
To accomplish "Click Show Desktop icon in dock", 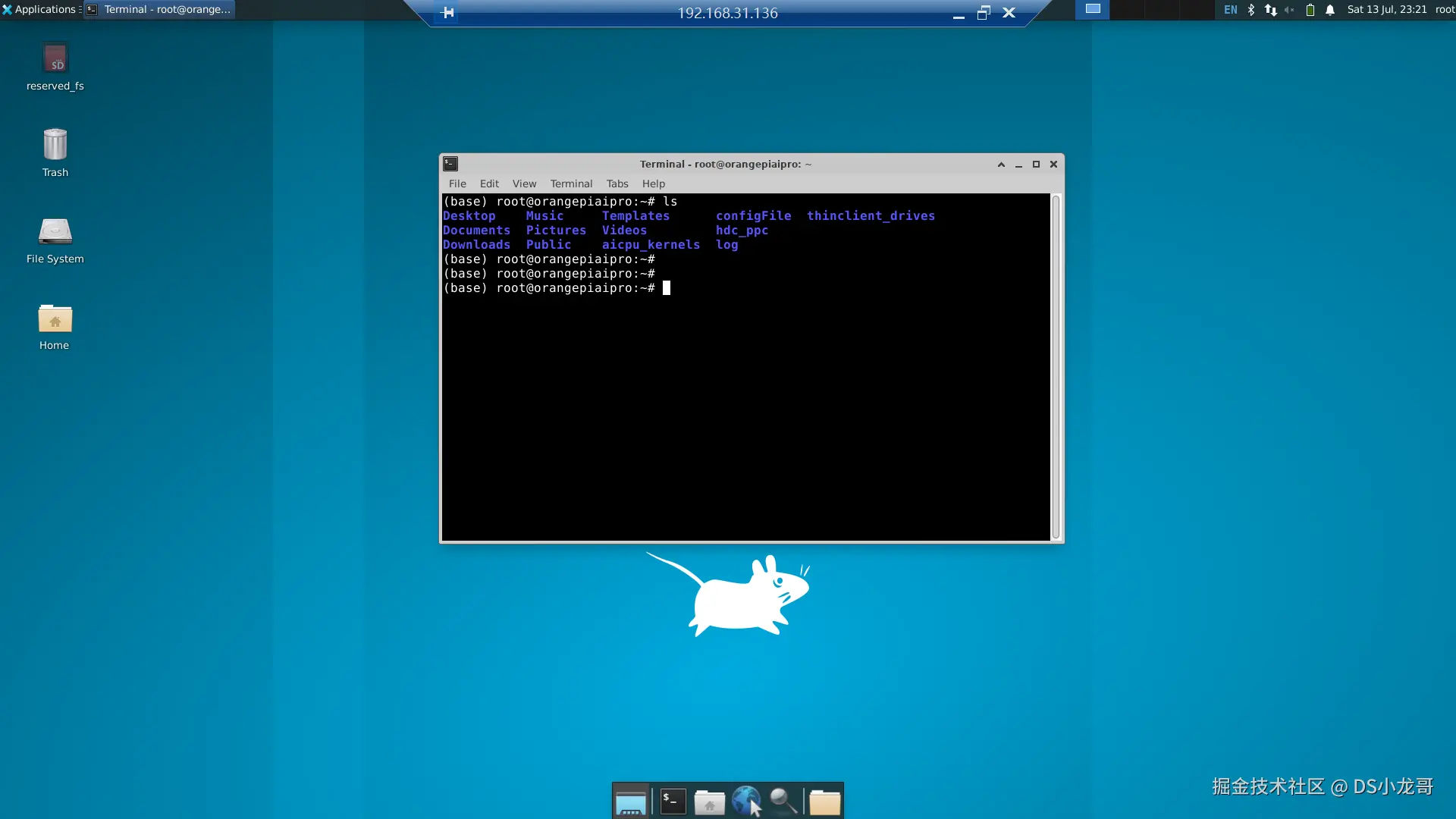I will click(630, 802).
